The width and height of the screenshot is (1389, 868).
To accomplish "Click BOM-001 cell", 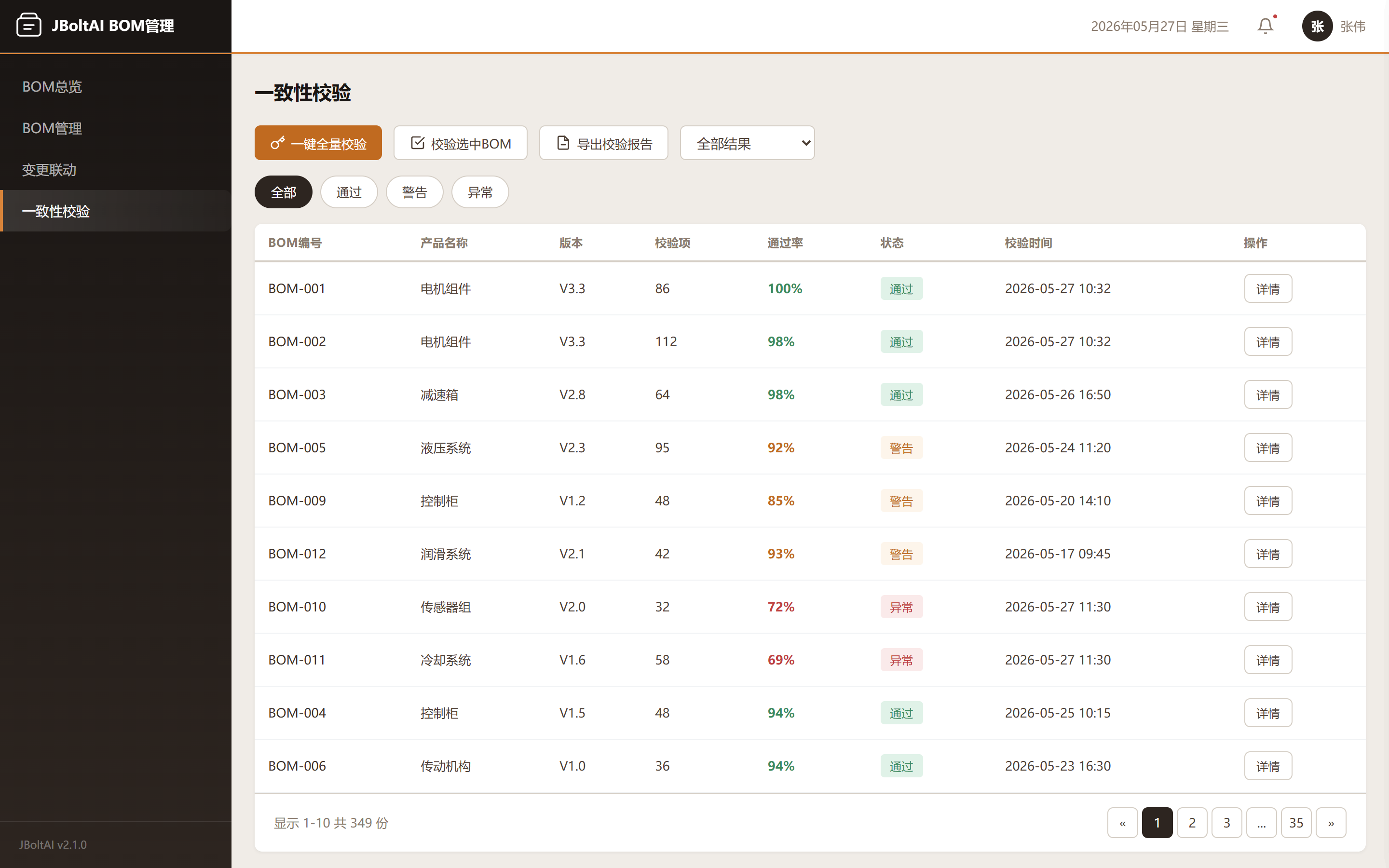I will [297, 288].
